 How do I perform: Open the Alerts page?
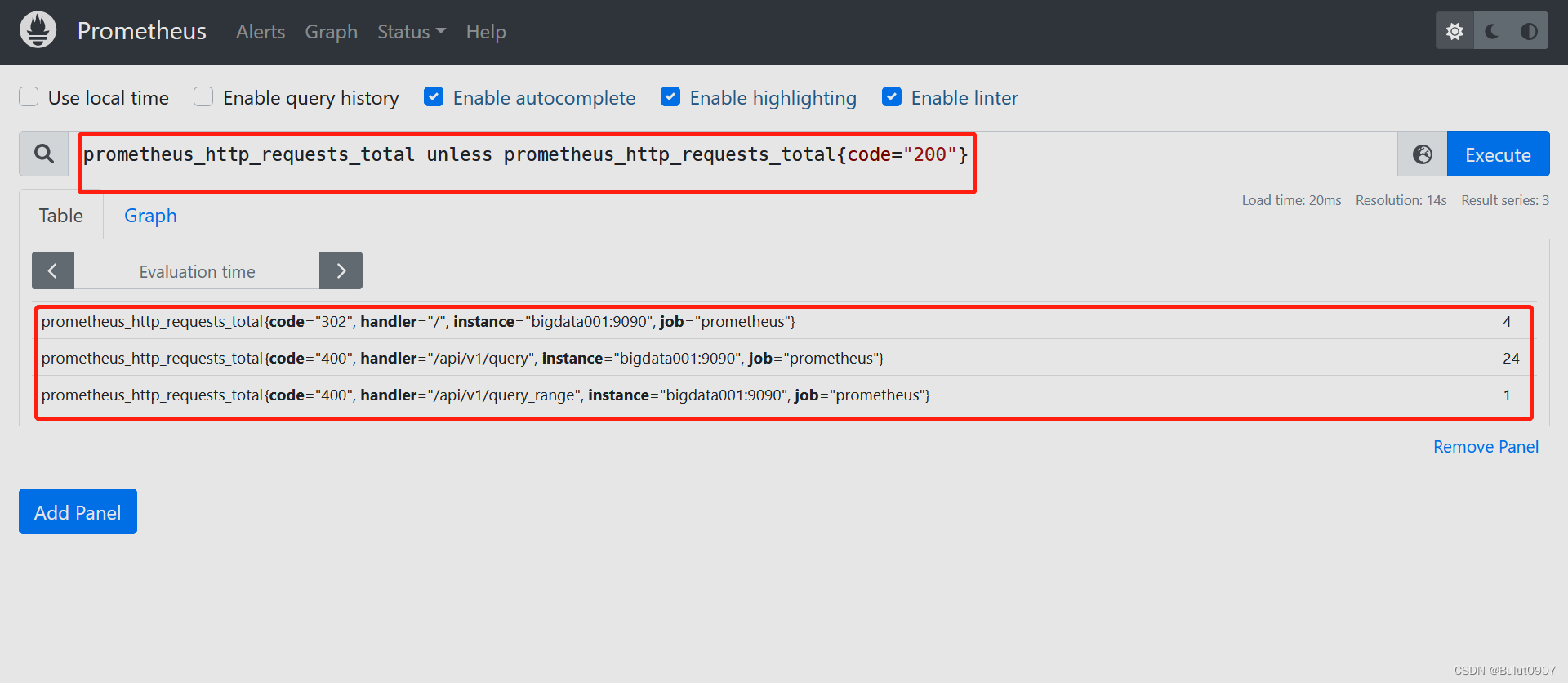pos(261,32)
